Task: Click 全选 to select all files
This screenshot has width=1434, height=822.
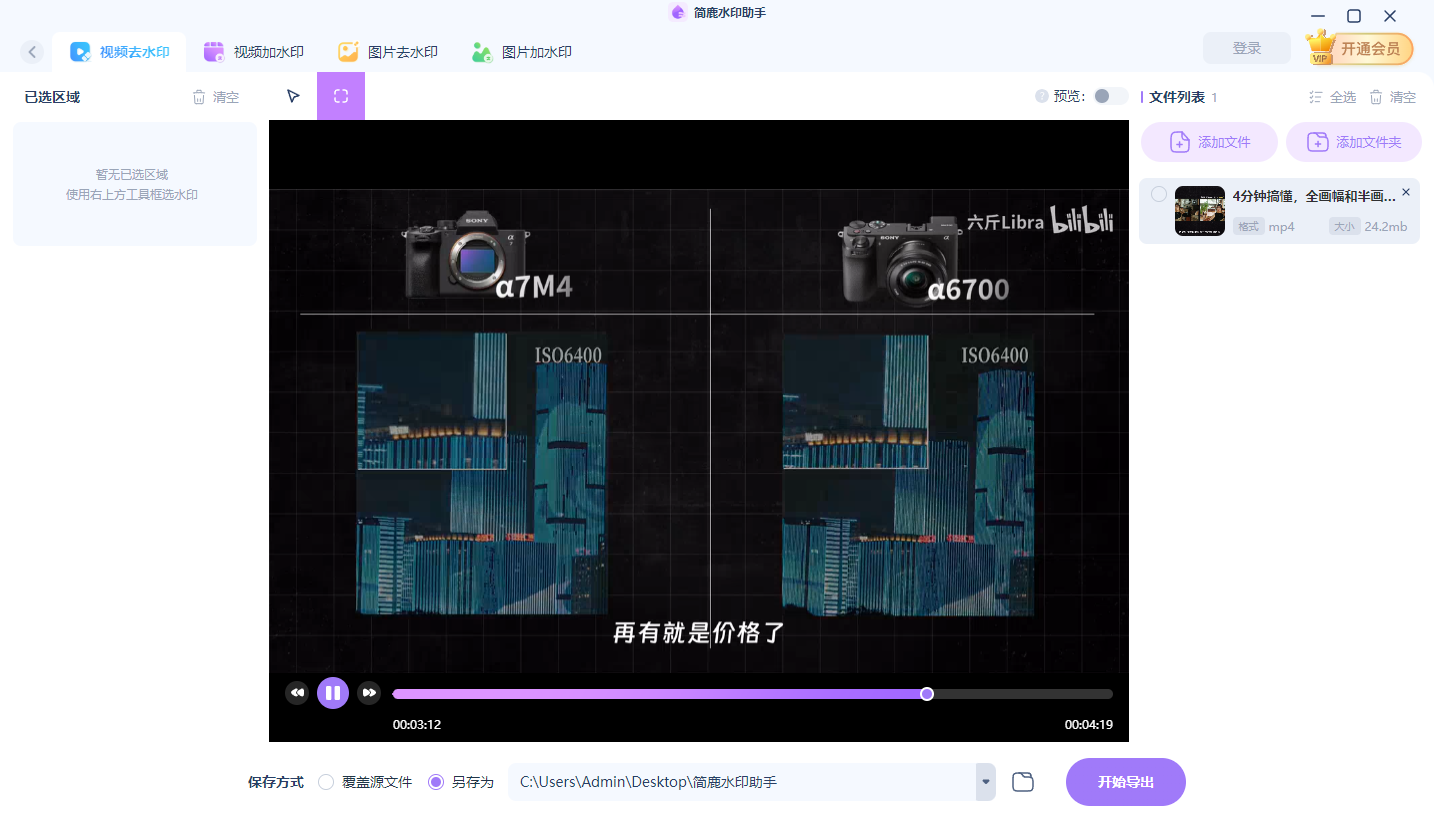Action: tap(1332, 97)
